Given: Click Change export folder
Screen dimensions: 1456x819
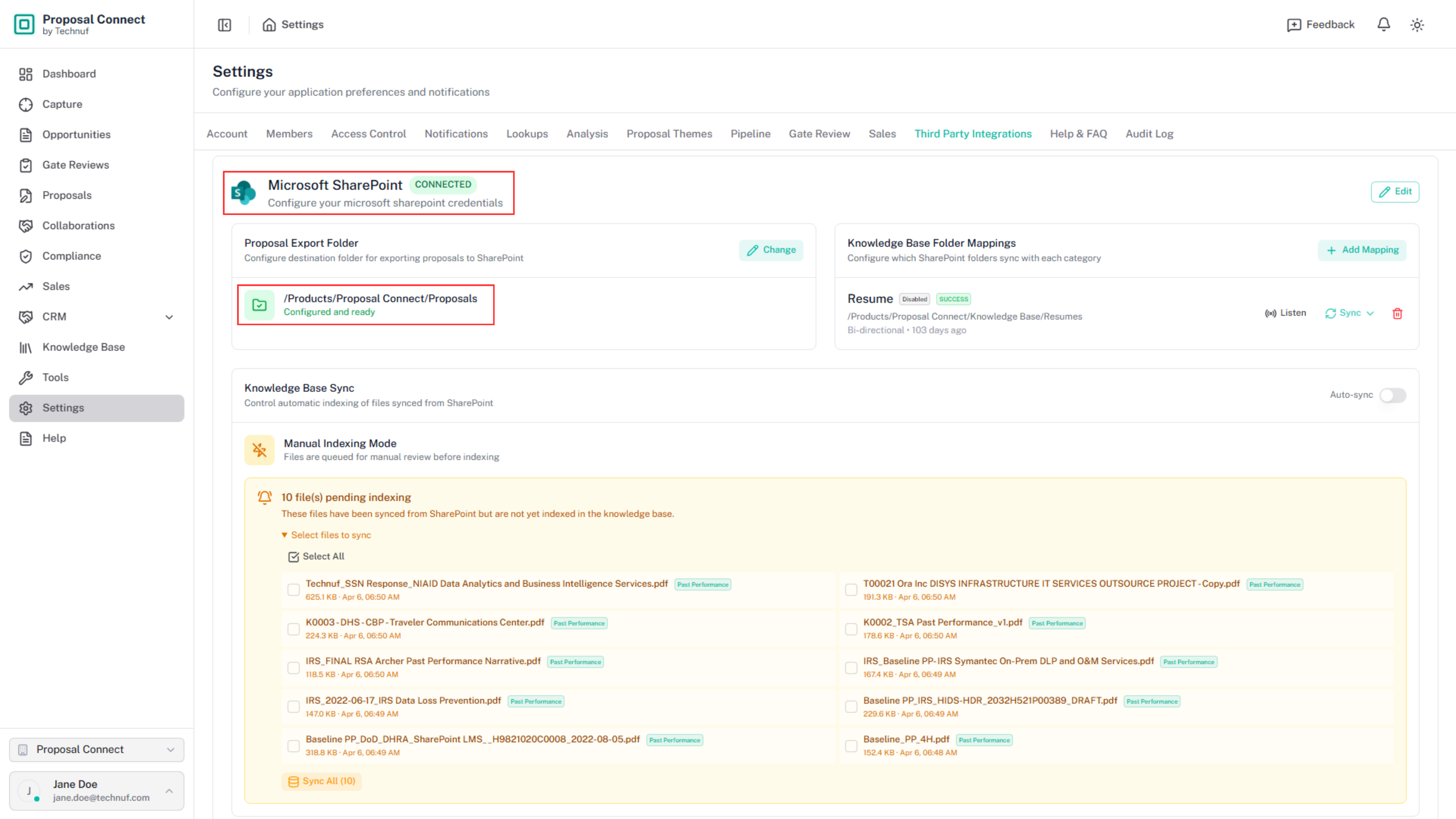Looking at the screenshot, I should click(x=771, y=250).
